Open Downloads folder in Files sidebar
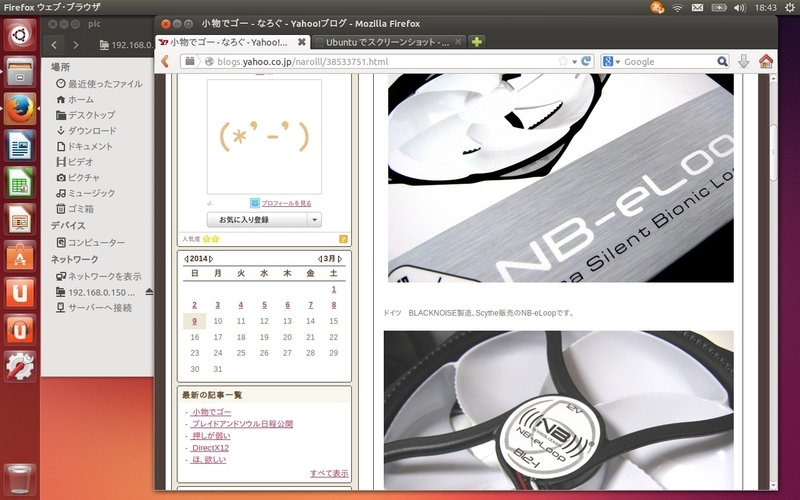This screenshot has width=800, height=500. point(86,131)
